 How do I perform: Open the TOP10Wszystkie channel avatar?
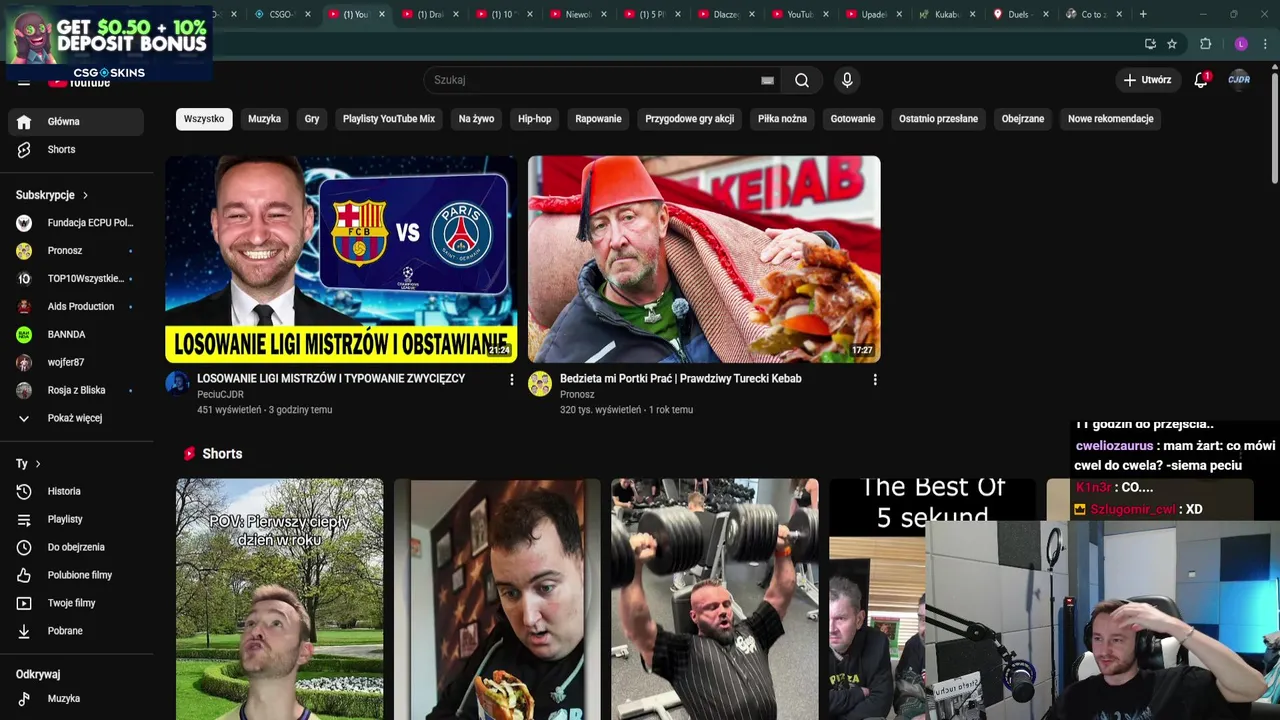24,279
